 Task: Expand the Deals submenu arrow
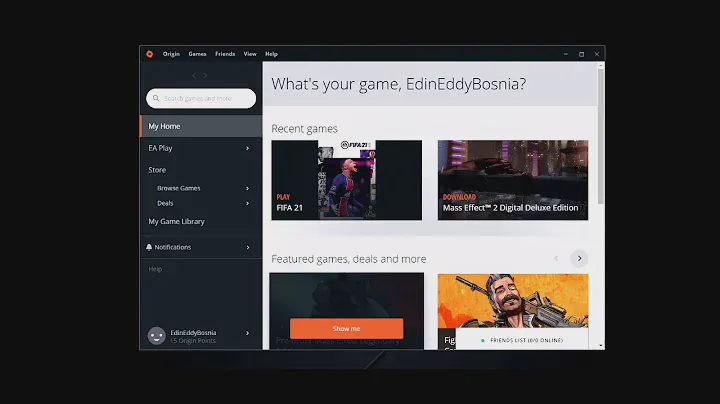click(x=247, y=203)
